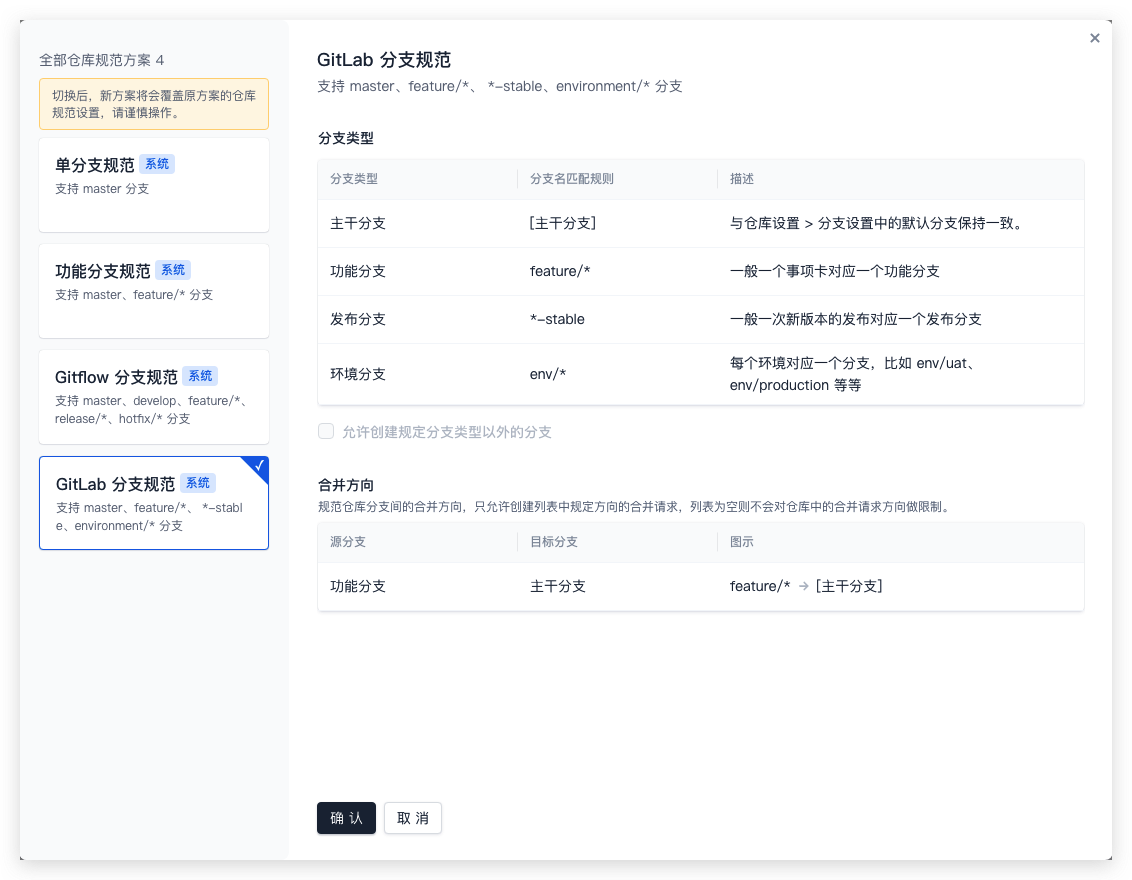Click the 合并方向 section heading

point(346,485)
